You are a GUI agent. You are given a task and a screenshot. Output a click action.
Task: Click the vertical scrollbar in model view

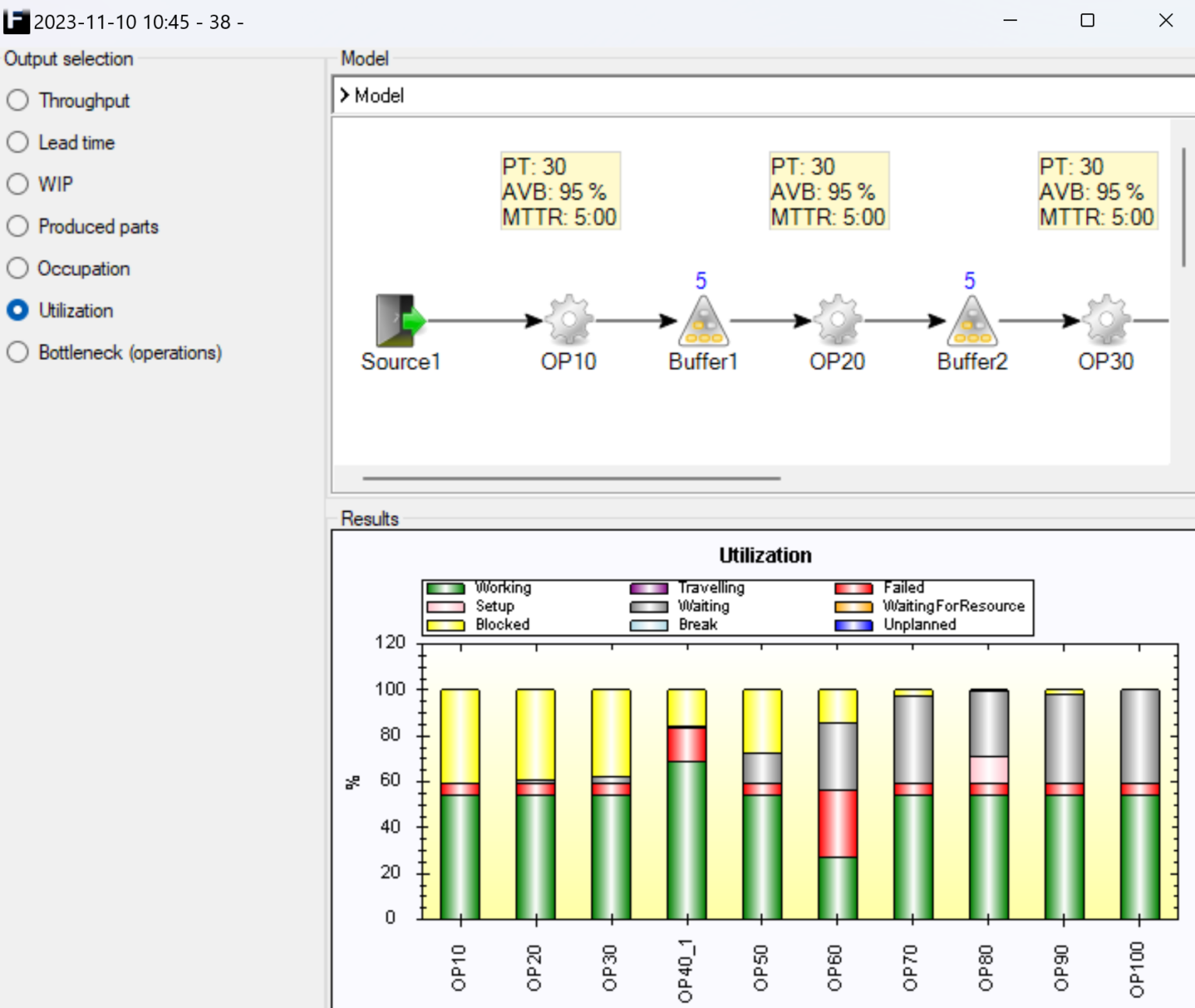(x=1183, y=207)
